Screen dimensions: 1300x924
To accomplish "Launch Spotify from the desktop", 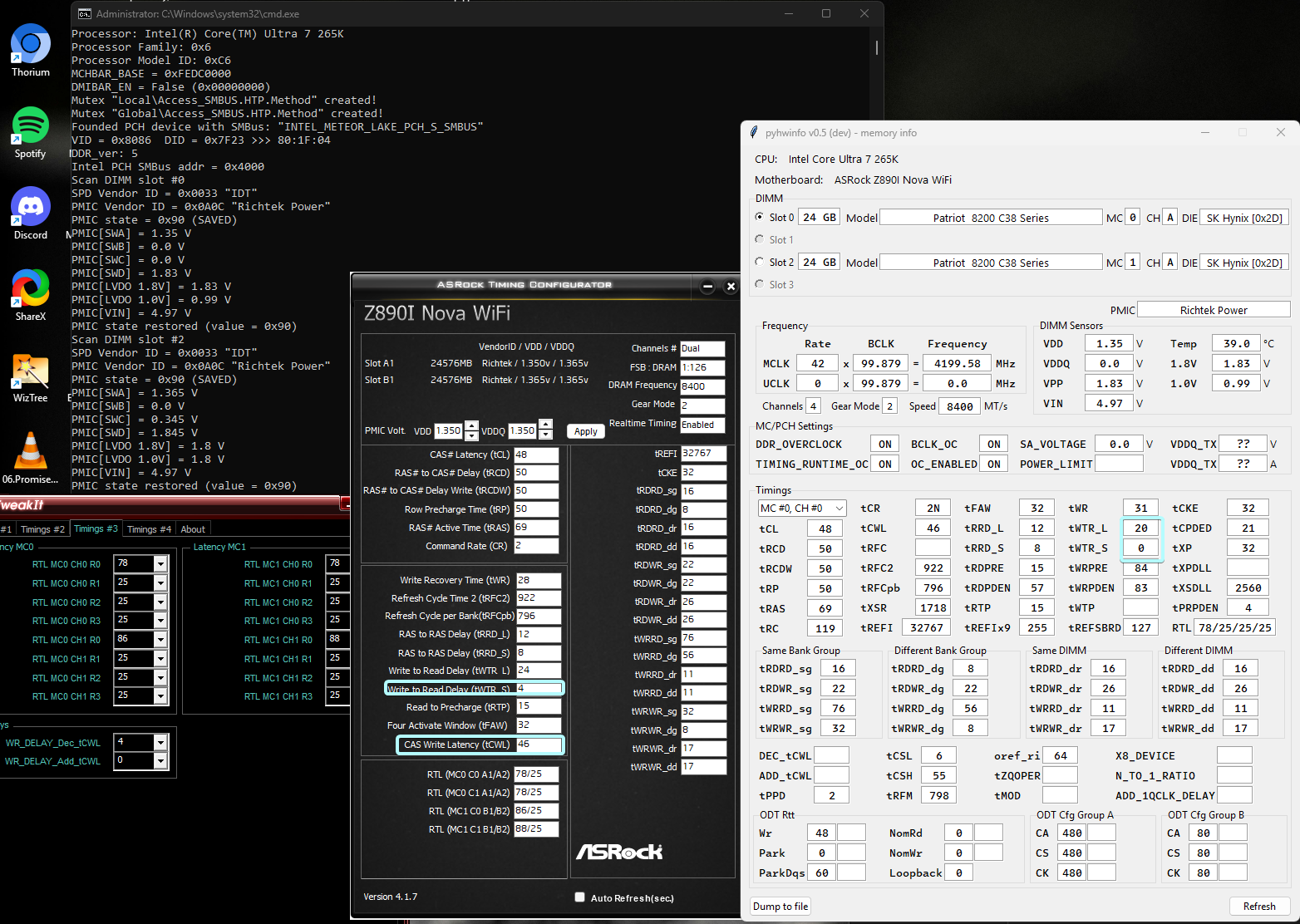I will click(x=31, y=131).
